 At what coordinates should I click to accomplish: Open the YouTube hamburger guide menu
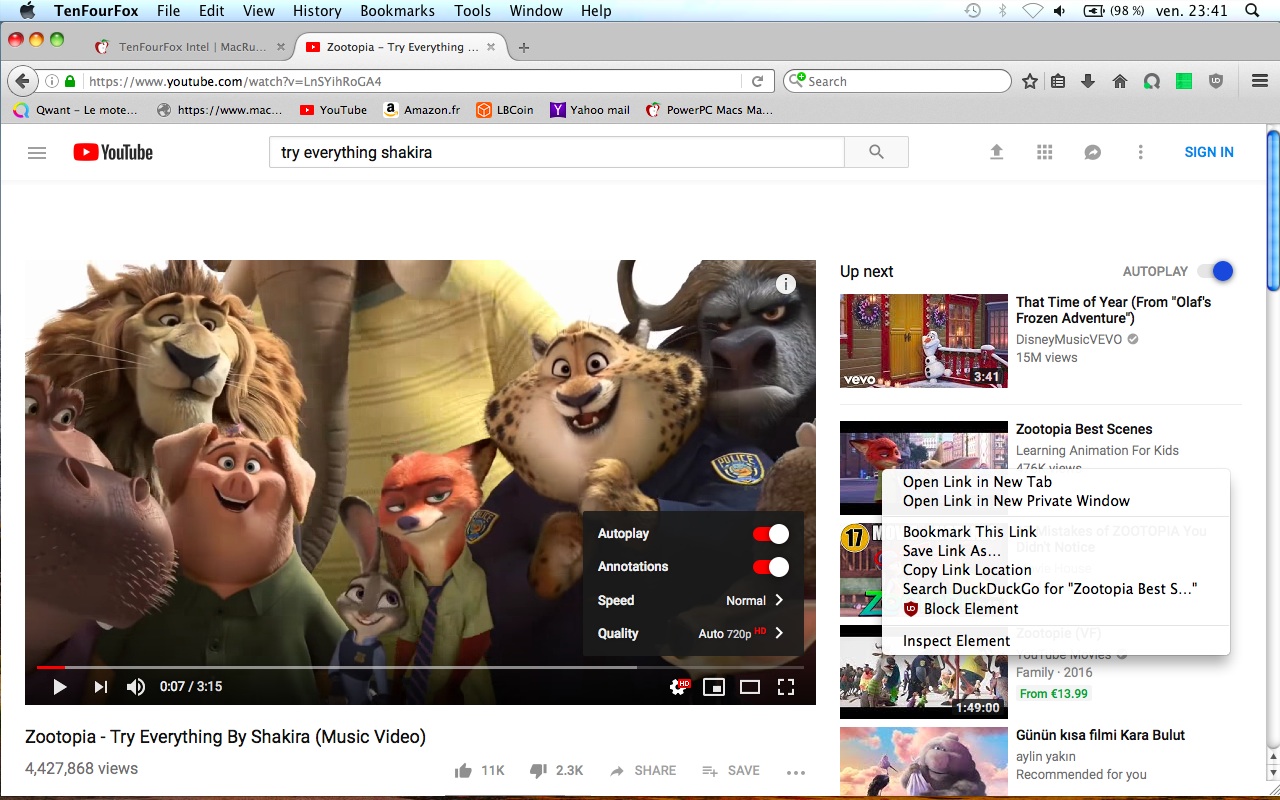[37, 153]
